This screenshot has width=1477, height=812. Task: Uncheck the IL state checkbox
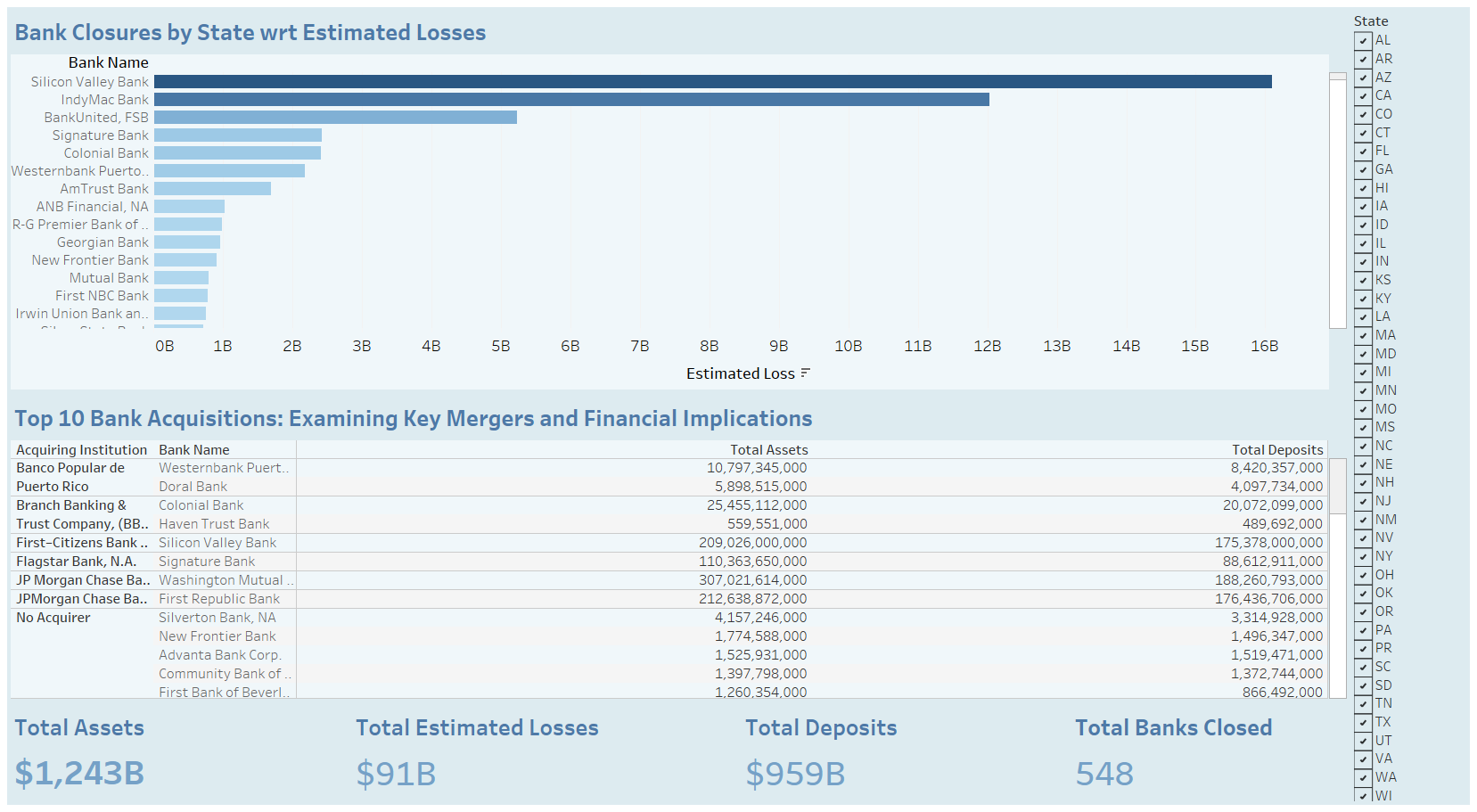click(1363, 243)
